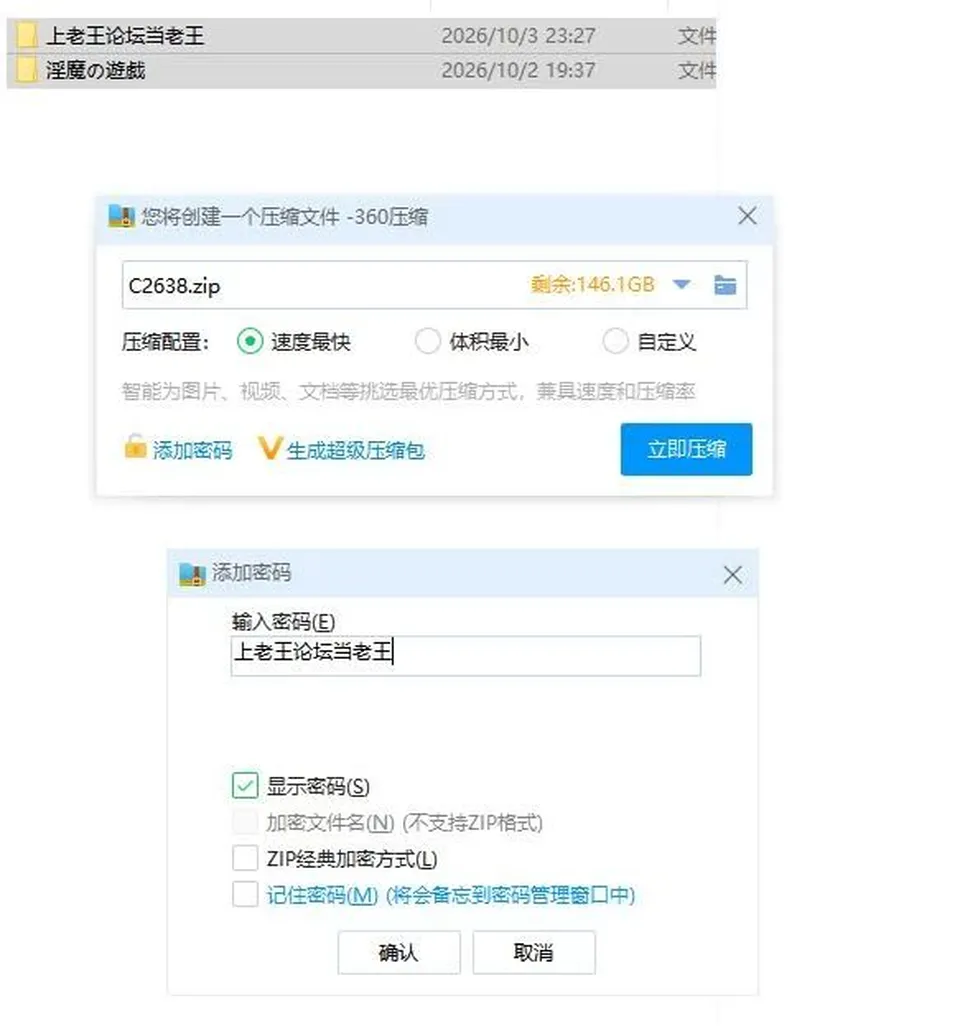This screenshot has height=1029, width=960.
Task: Click the 生成超级压缩包 link
Action: coord(356,450)
